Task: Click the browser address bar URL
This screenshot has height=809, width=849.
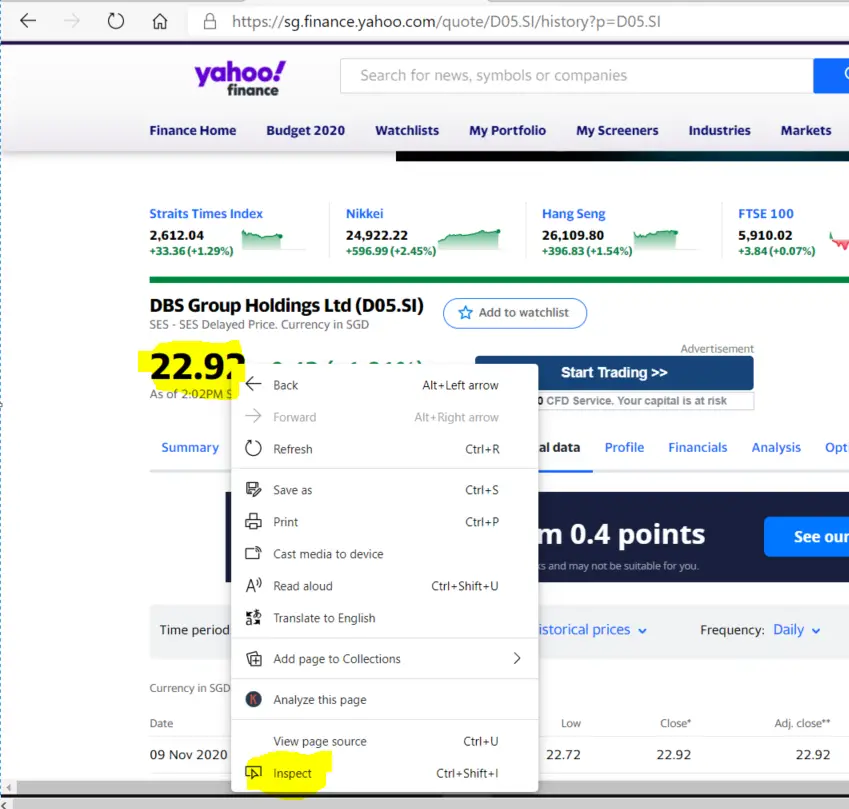Action: [446, 22]
